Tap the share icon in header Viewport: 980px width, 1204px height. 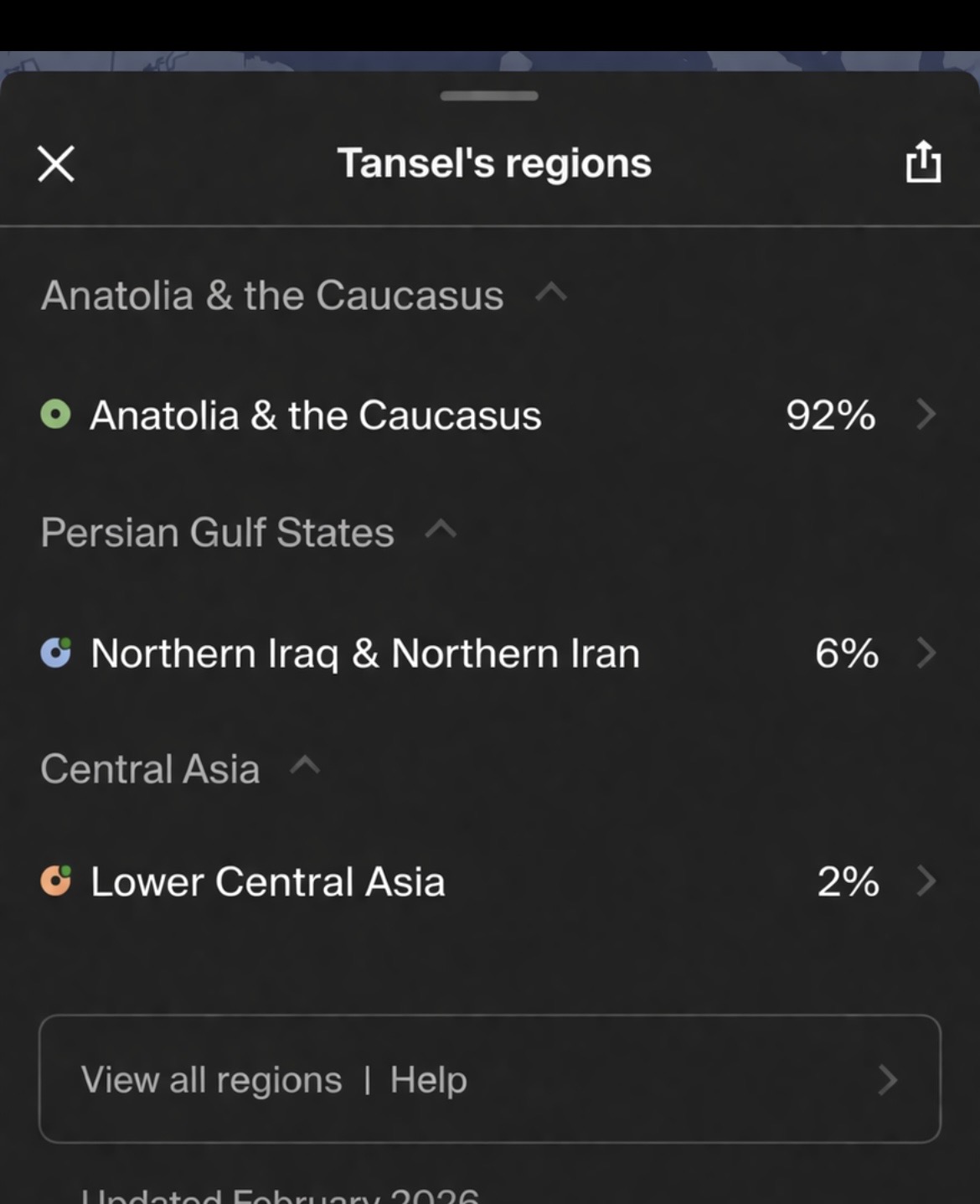click(x=923, y=162)
